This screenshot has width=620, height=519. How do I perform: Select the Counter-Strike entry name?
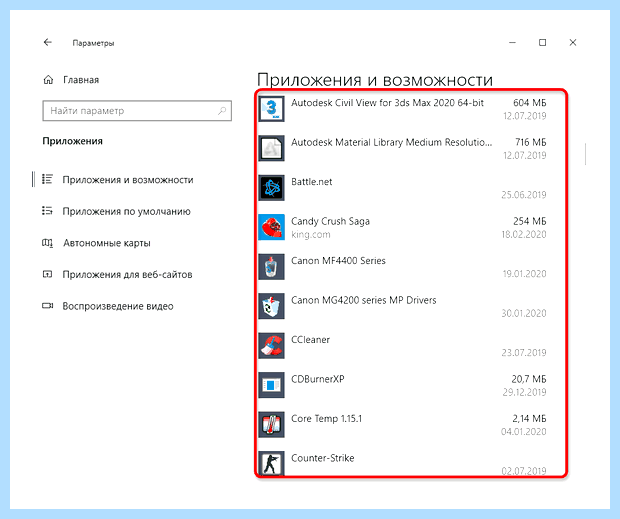tap(323, 458)
